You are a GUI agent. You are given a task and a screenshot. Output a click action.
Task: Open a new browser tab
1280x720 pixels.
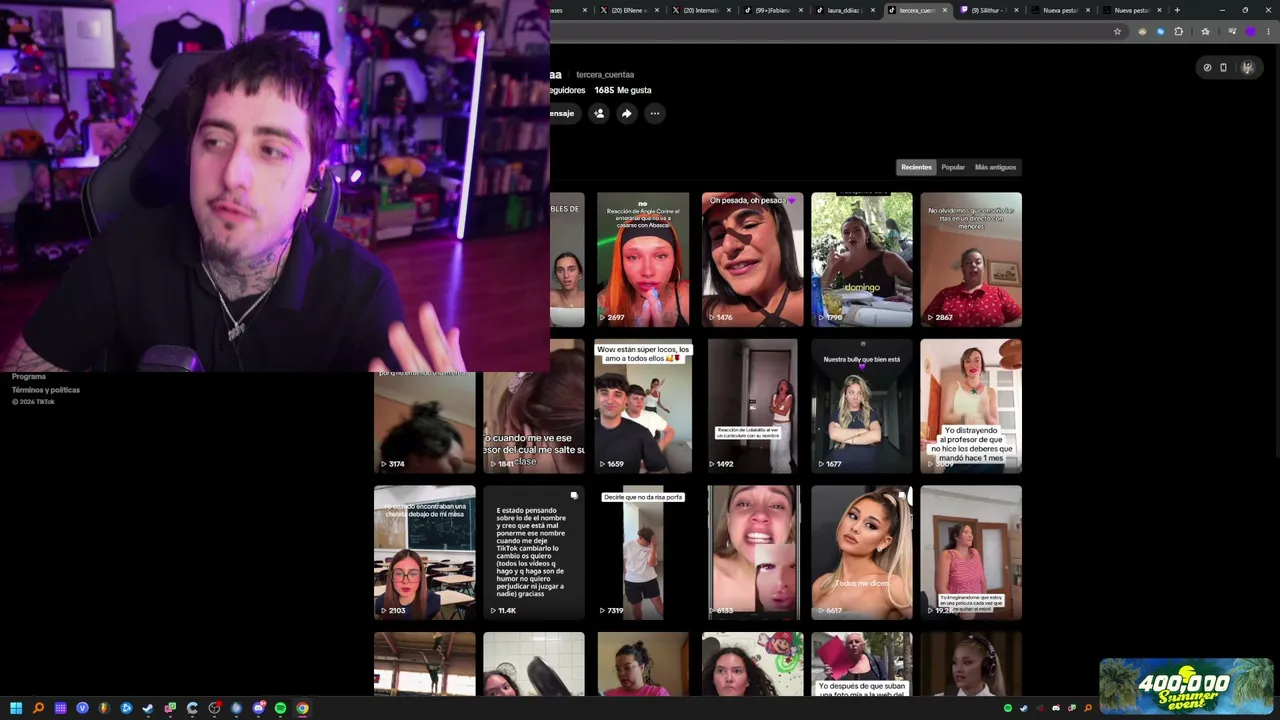pyautogui.click(x=1177, y=10)
